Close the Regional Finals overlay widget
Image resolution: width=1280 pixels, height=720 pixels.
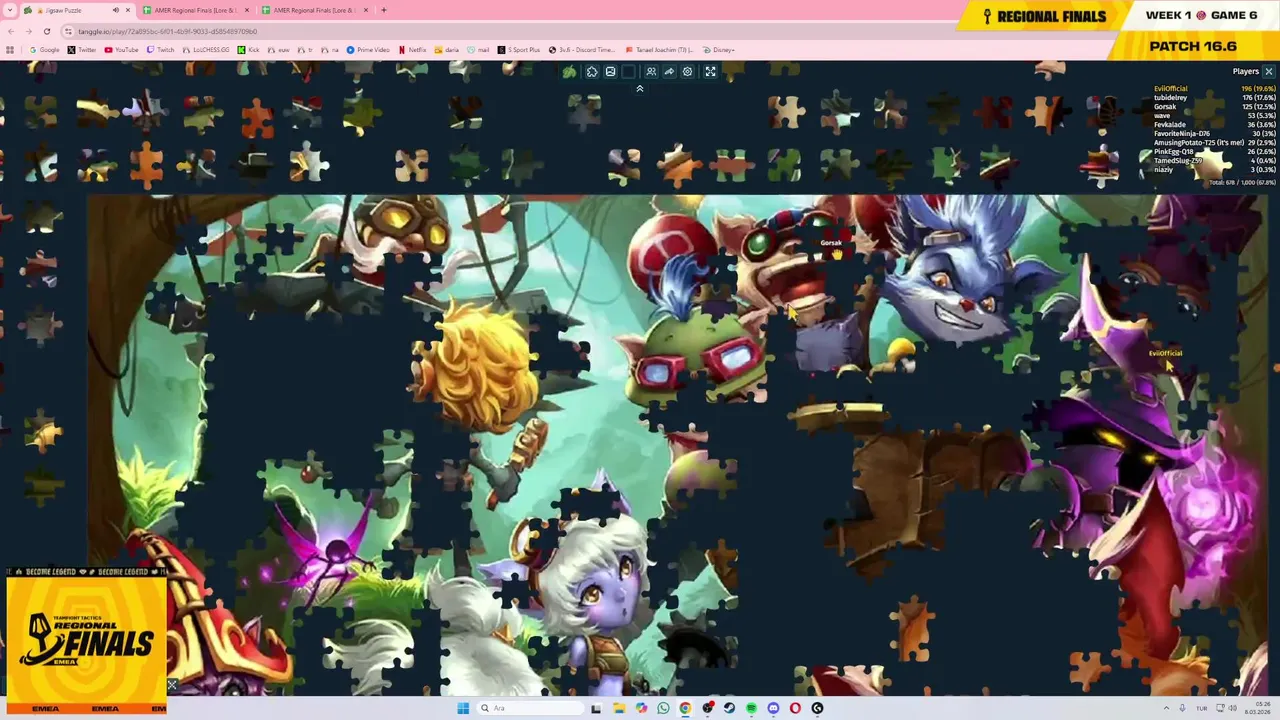pyautogui.click(x=172, y=685)
